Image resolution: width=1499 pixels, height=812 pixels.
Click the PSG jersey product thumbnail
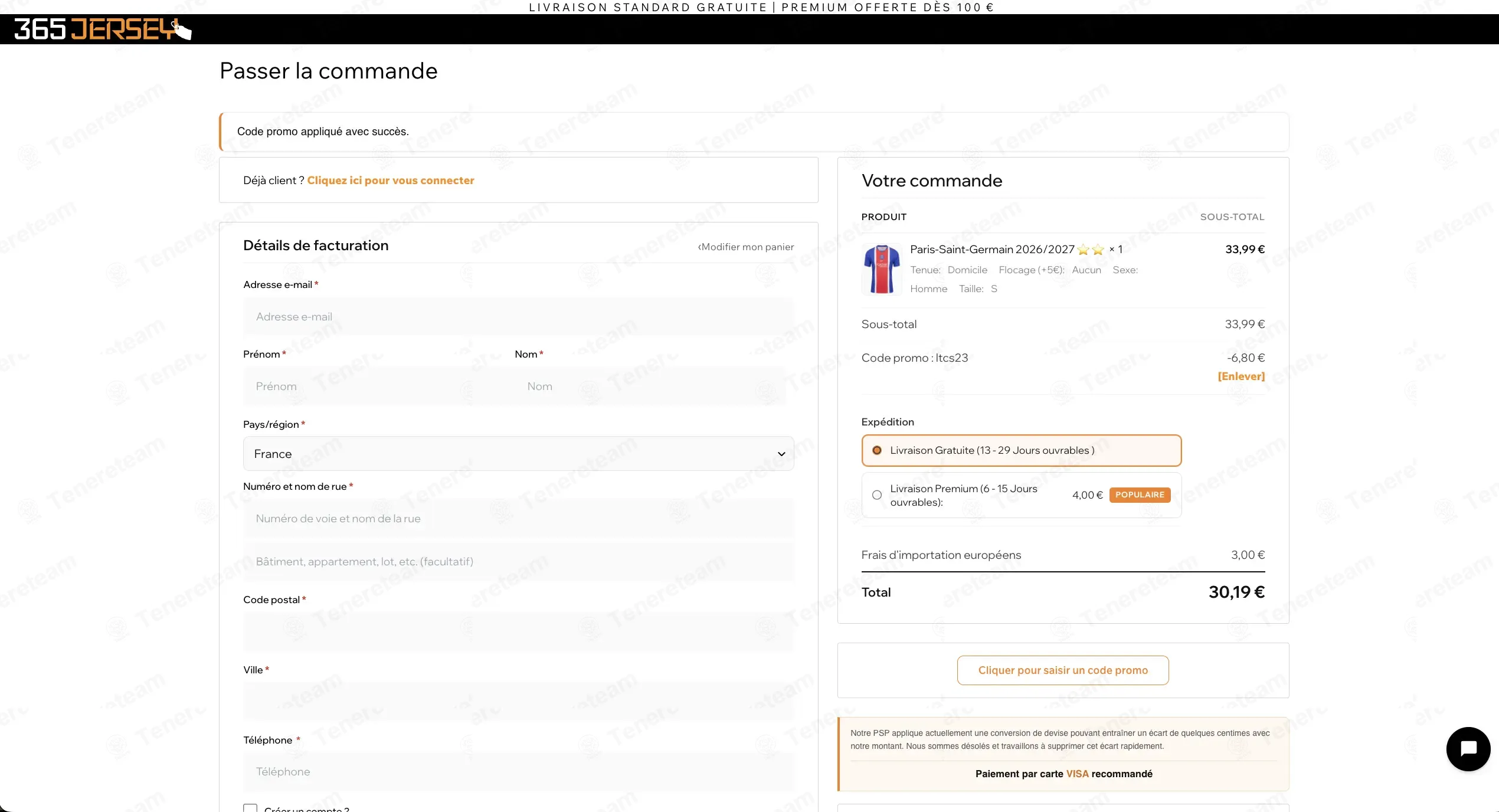click(x=882, y=269)
